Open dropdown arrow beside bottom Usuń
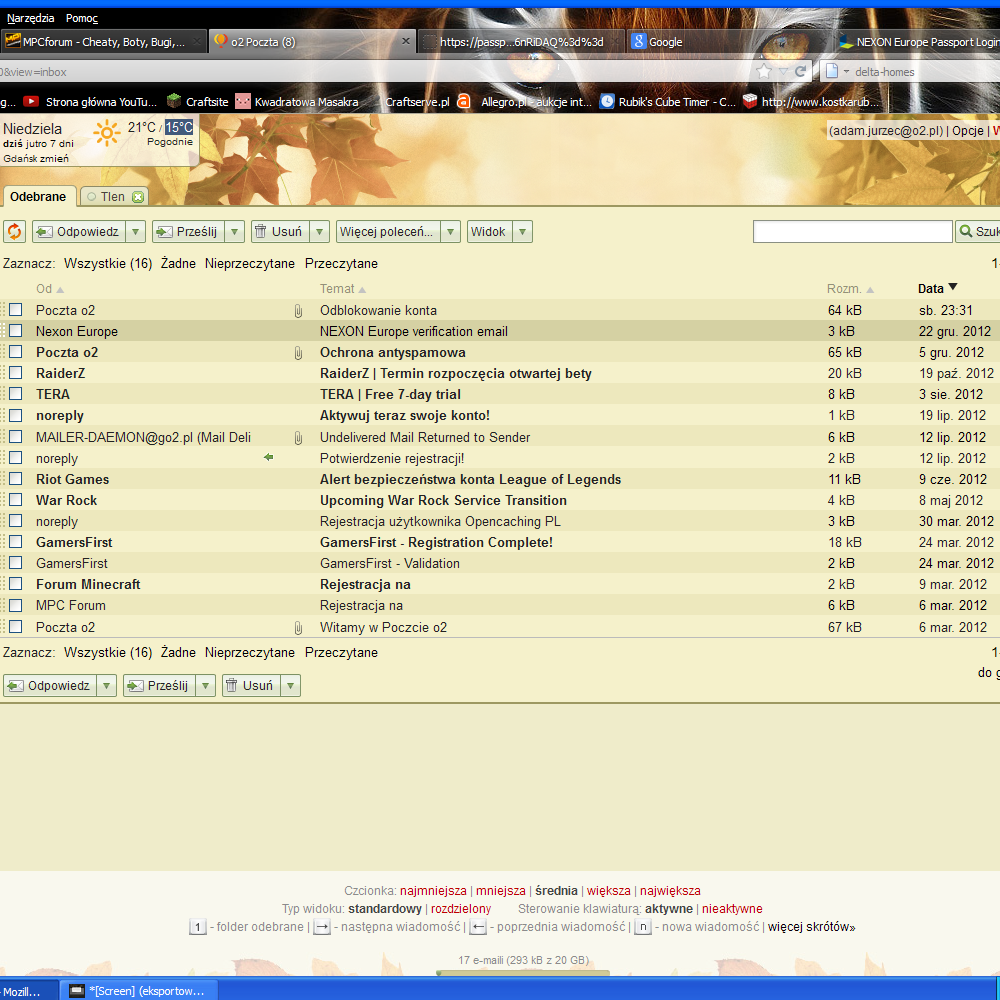The image size is (1000, 1000). point(290,686)
